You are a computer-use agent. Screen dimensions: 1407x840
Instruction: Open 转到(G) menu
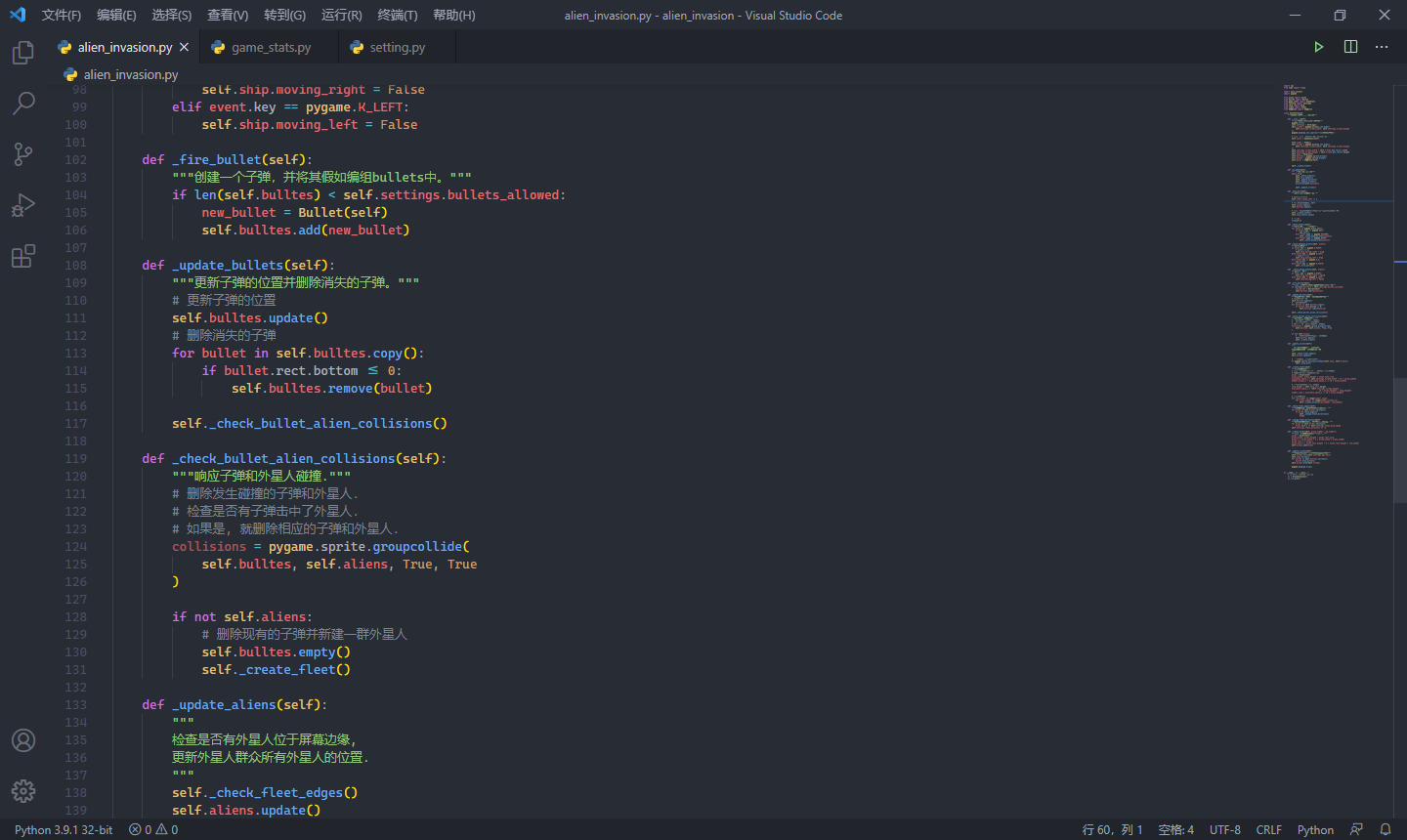tap(284, 15)
